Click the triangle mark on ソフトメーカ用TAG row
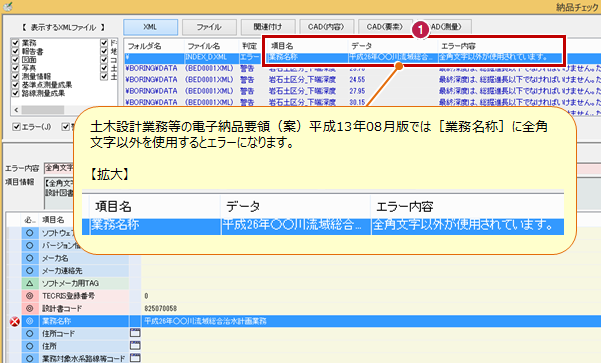 click(30, 283)
